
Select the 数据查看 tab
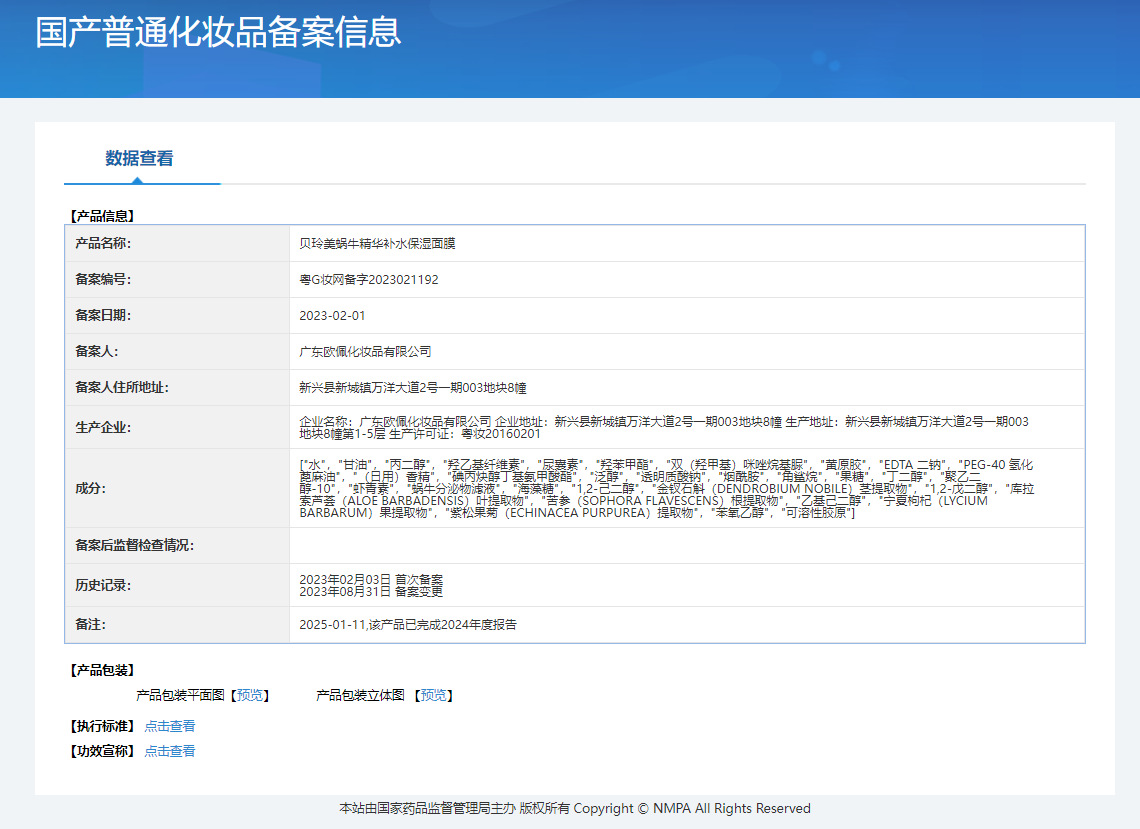point(139,159)
